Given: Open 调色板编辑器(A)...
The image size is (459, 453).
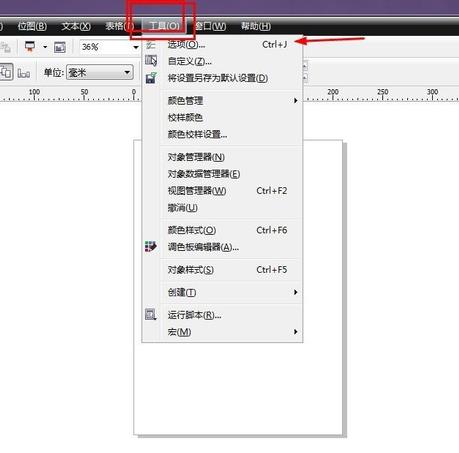Looking at the screenshot, I should coord(222,247).
